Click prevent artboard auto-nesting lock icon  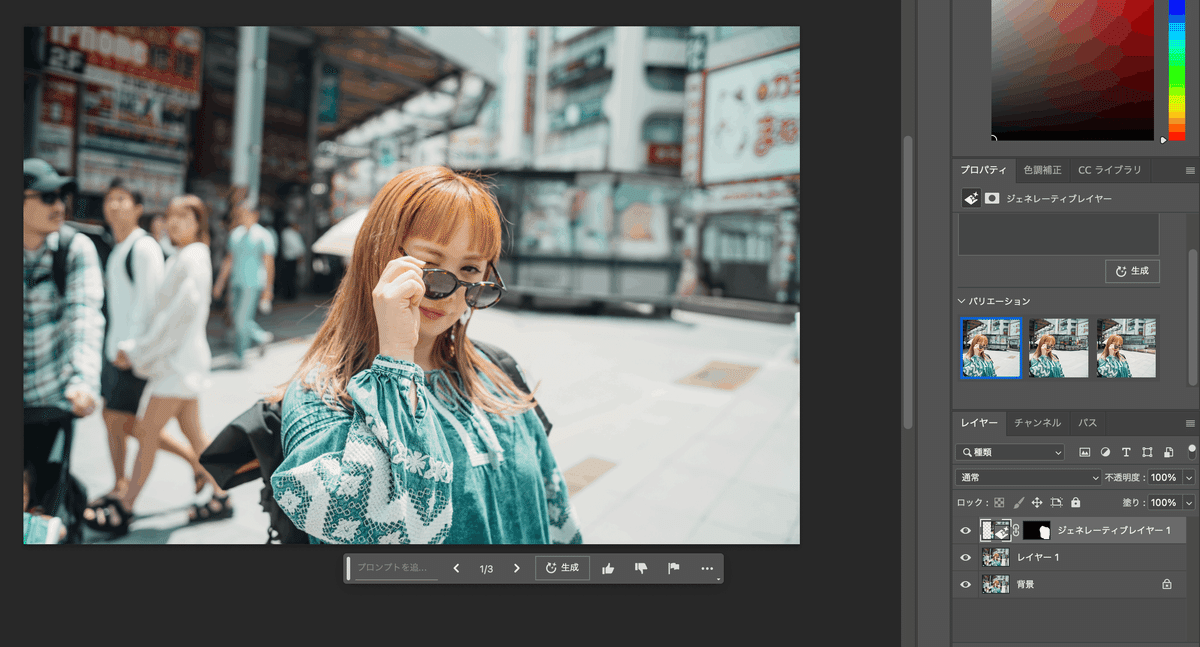point(1056,502)
